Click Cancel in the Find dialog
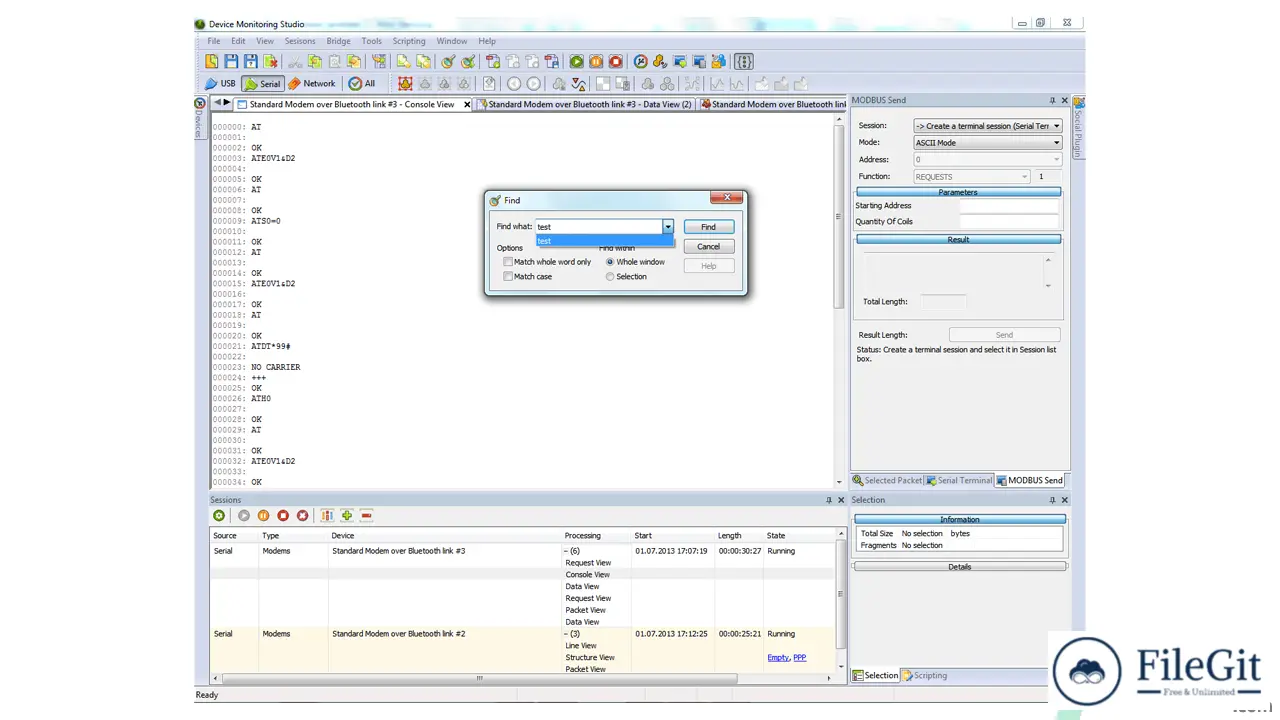The width and height of the screenshot is (1280, 720). (x=708, y=246)
